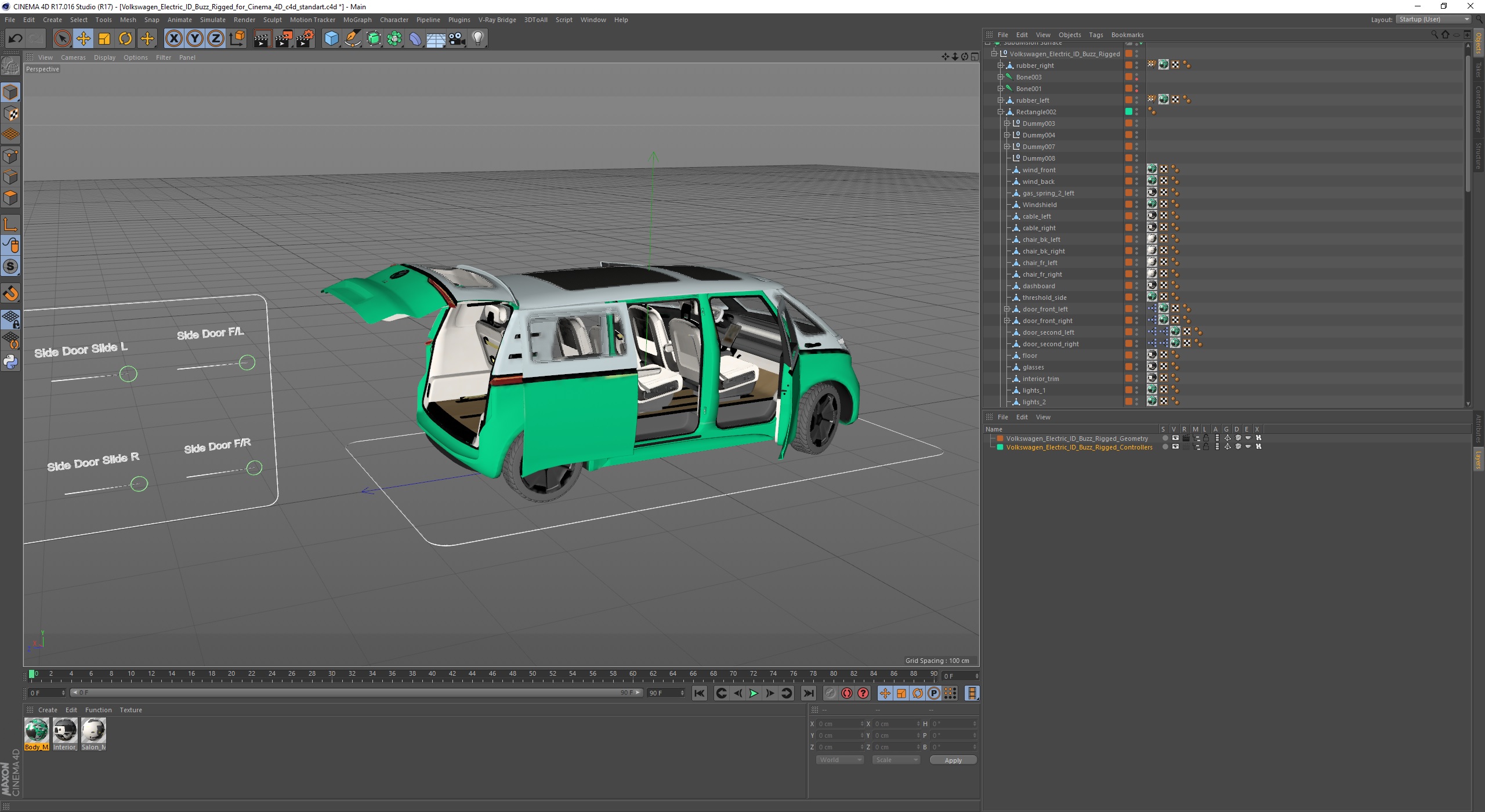The height and width of the screenshot is (812, 1485).
Task: Select the Scale tool in top toolbar
Action: click(104, 39)
